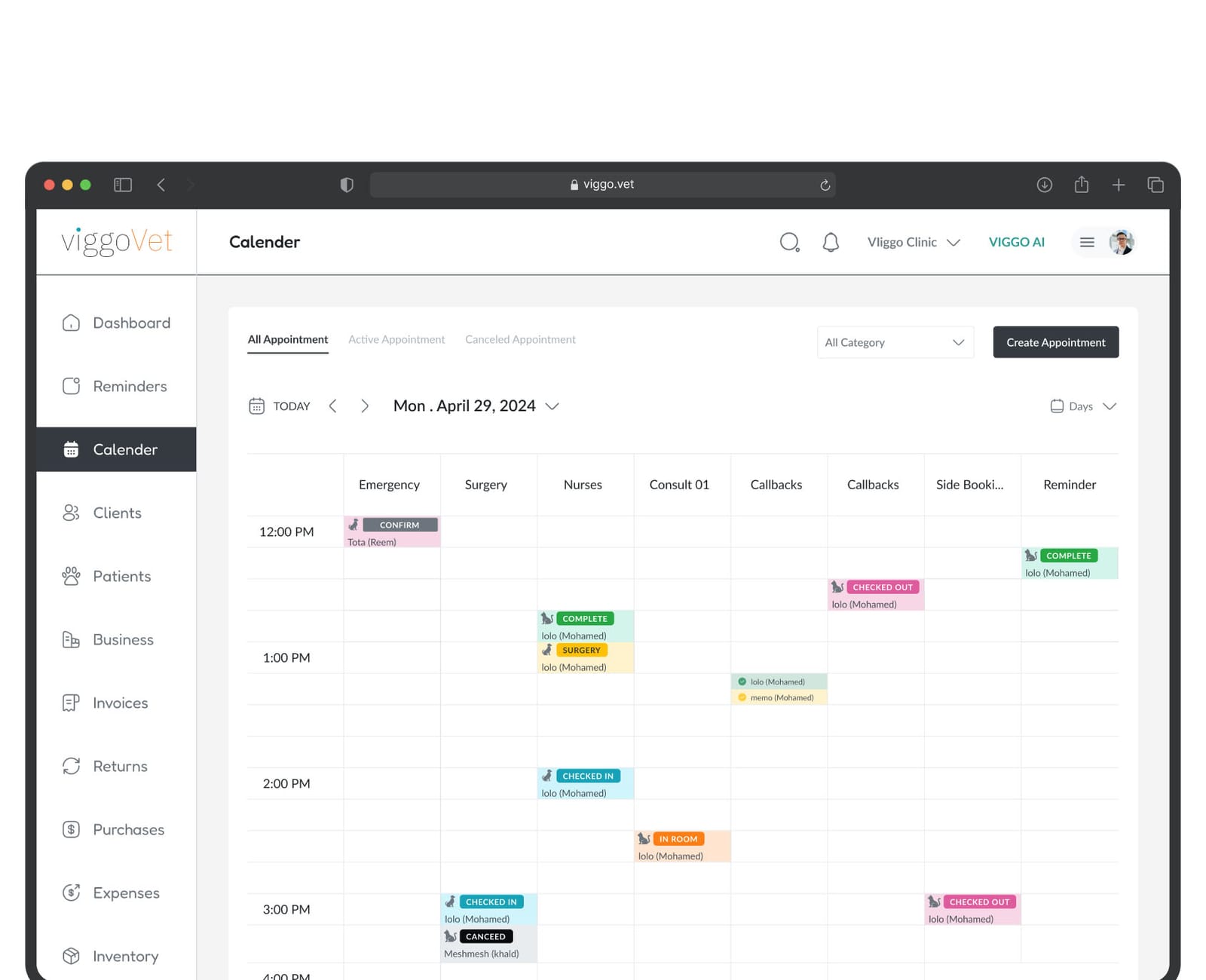The image size is (1206, 980).
Task: Click the viggoVet logo
Action: [117, 242]
